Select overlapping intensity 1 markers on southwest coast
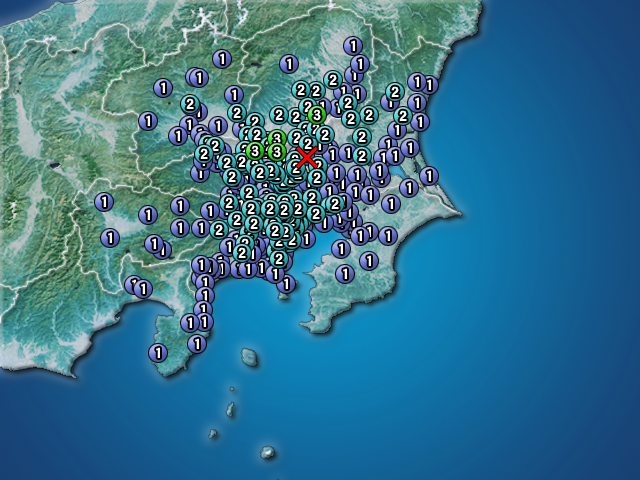This screenshot has height=480, width=640. point(138,288)
